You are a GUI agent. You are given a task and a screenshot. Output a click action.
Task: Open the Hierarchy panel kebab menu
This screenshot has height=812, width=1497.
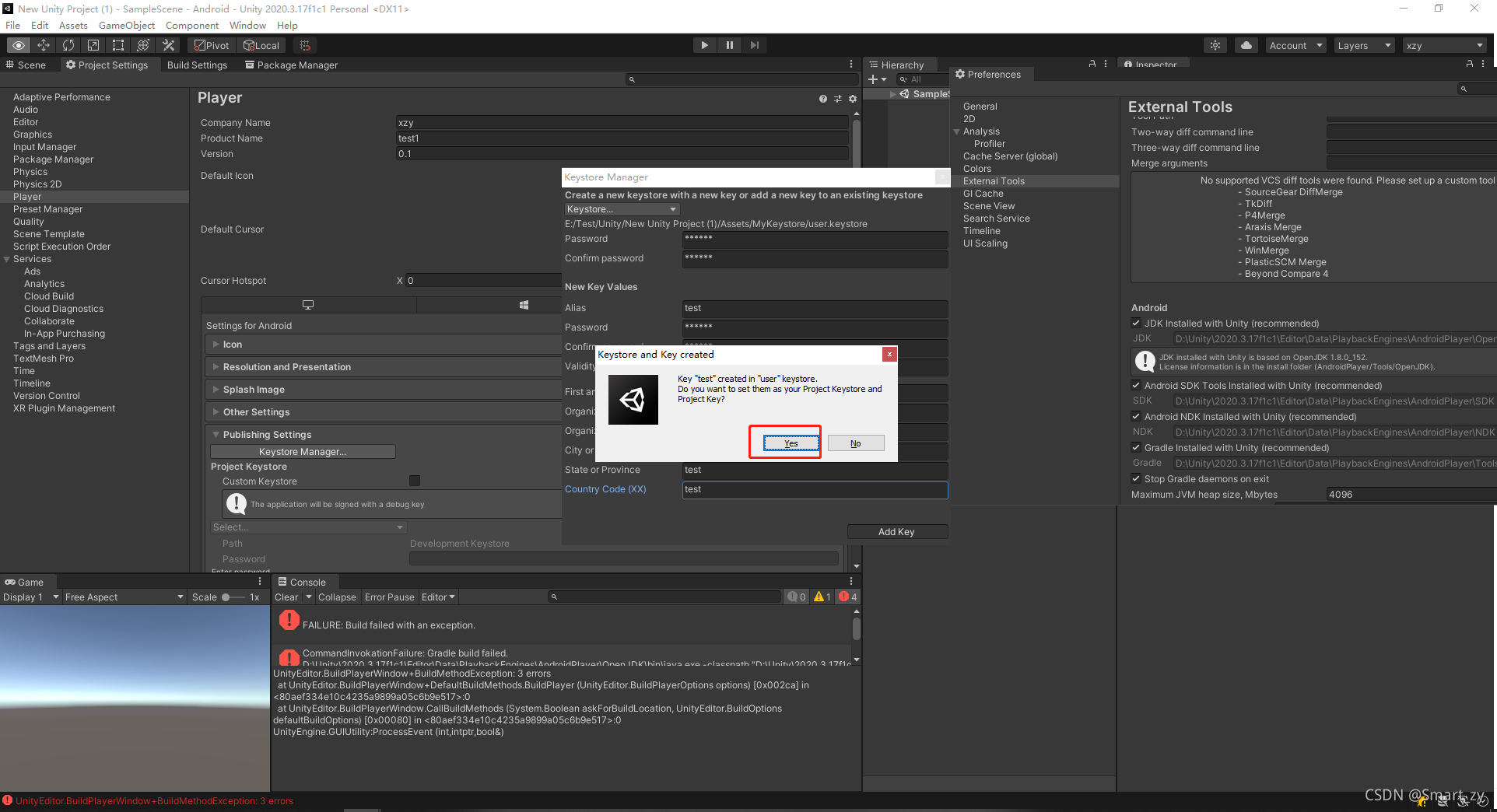pos(1106,65)
